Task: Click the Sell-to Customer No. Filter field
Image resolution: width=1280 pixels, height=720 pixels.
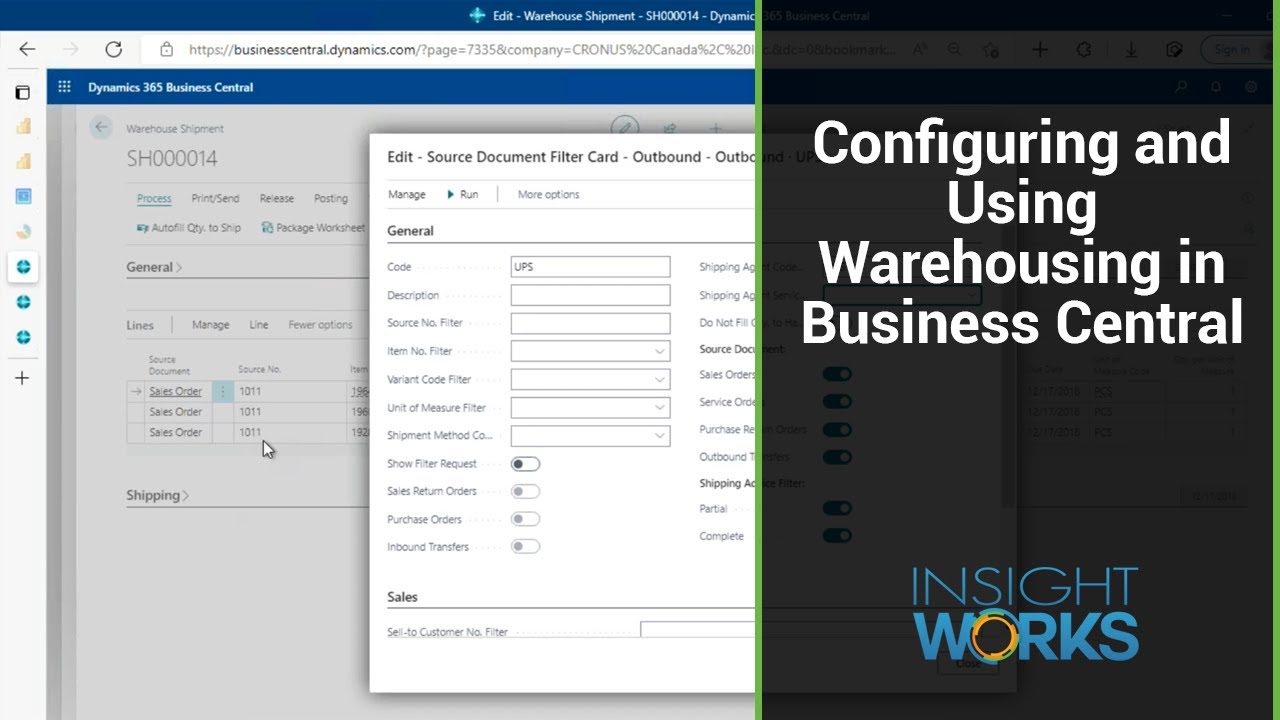Action: pos(697,631)
